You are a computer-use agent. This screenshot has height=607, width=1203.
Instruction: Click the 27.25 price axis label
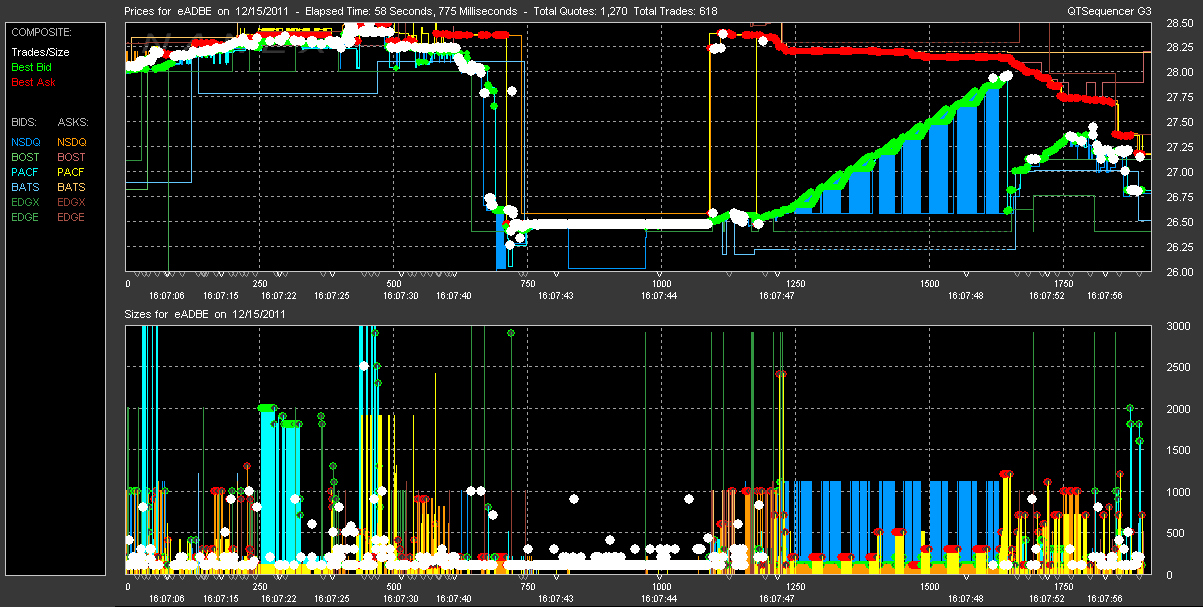point(1179,147)
